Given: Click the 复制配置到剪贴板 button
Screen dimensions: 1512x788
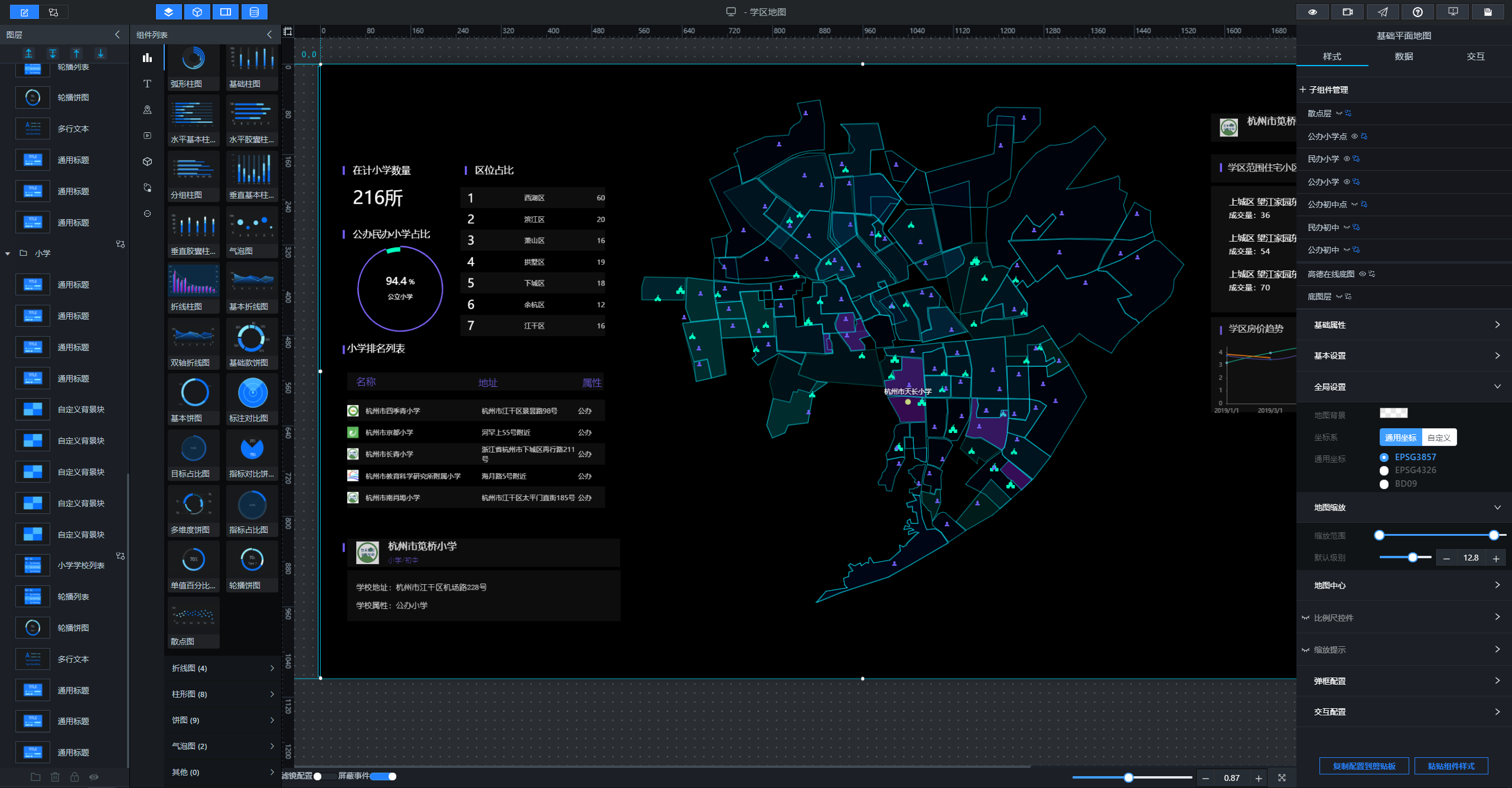Looking at the screenshot, I should [x=1364, y=766].
